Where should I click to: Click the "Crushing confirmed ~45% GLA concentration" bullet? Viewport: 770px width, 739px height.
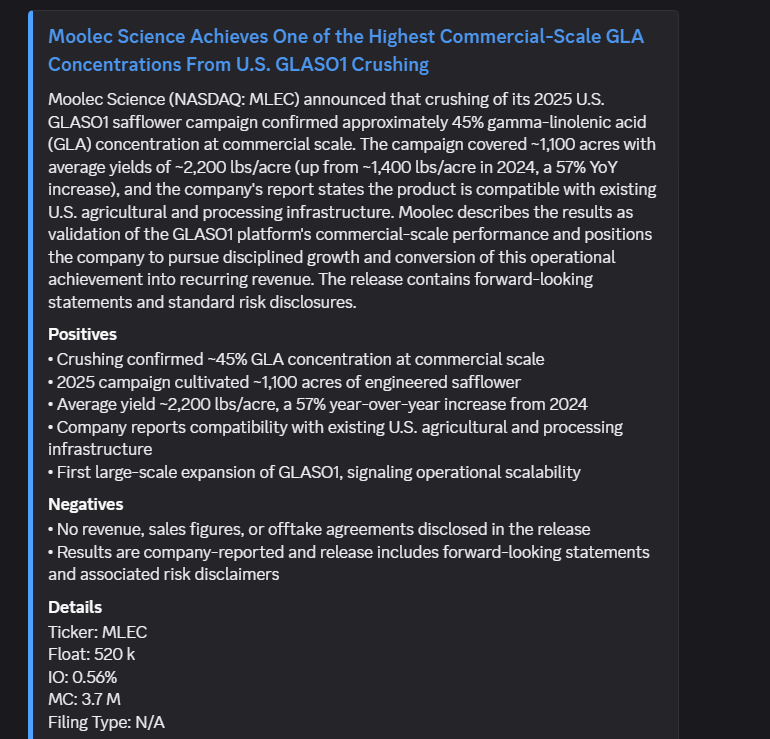click(x=296, y=359)
